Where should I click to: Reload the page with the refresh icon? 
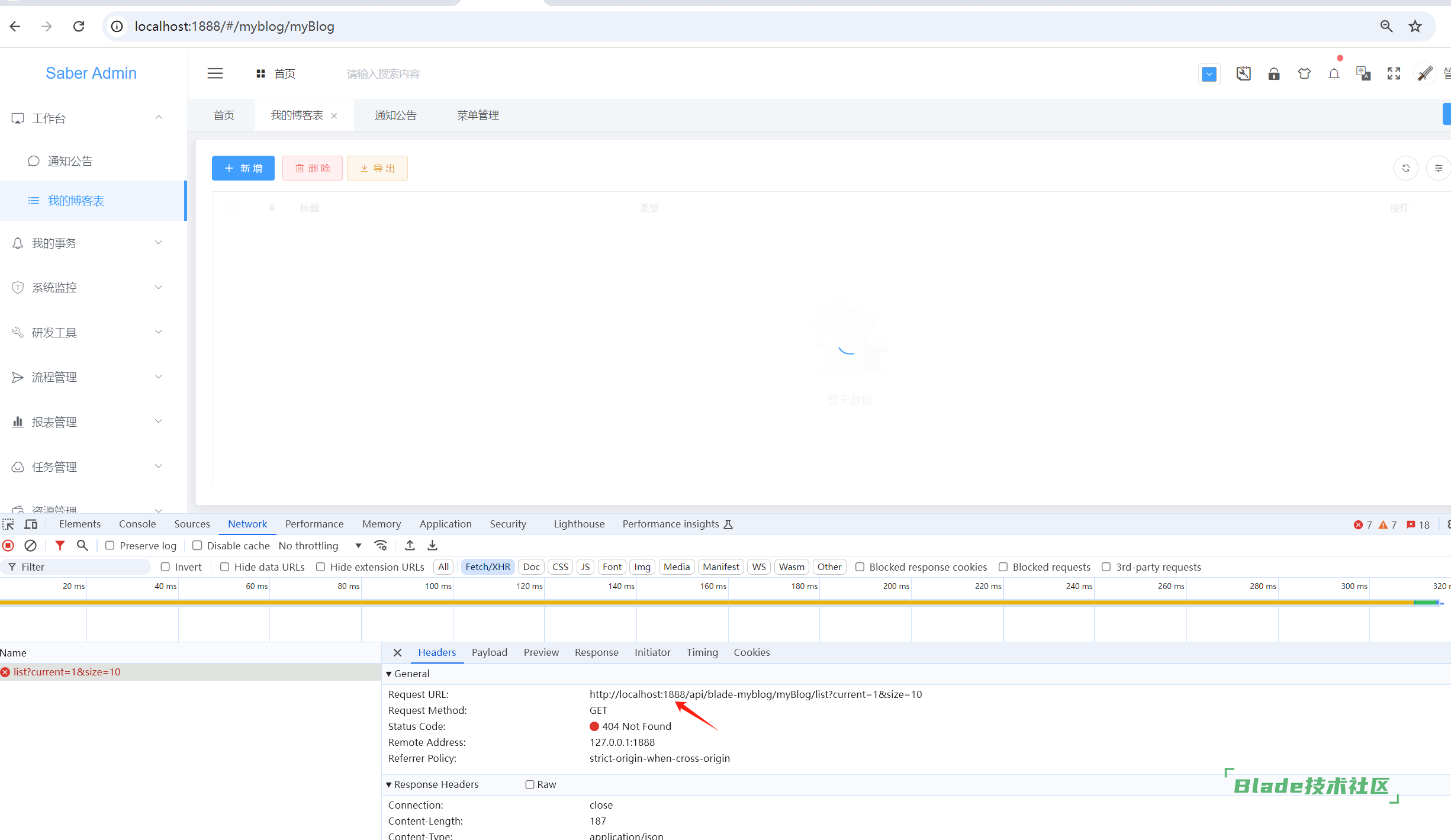tap(79, 26)
